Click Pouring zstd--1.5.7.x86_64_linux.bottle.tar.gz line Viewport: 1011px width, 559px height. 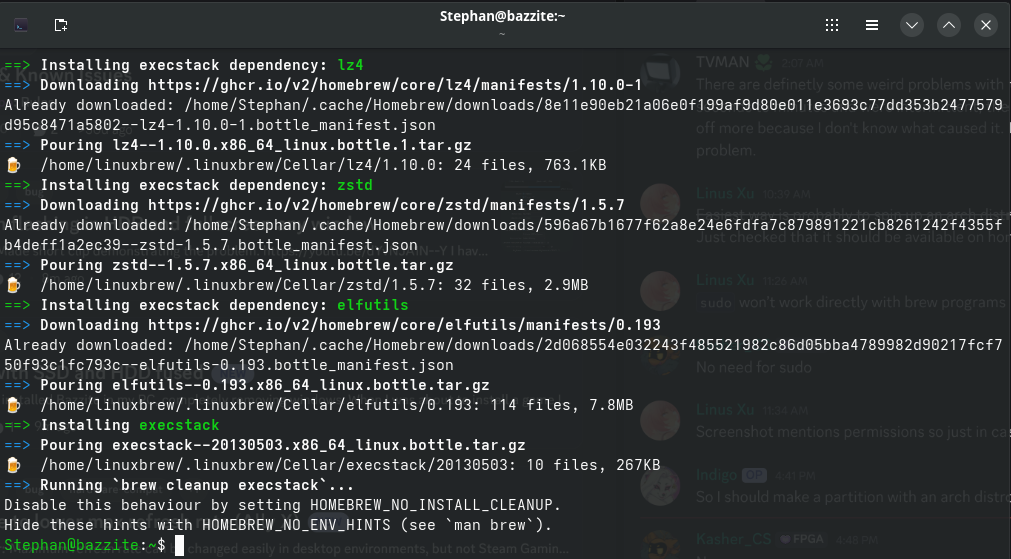tap(229, 265)
